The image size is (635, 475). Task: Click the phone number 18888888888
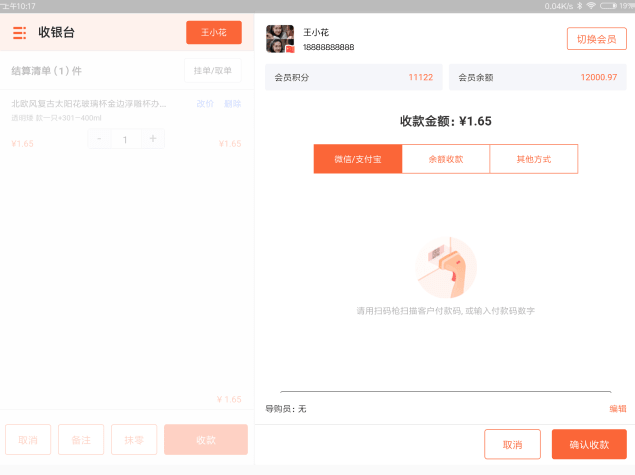(x=328, y=47)
